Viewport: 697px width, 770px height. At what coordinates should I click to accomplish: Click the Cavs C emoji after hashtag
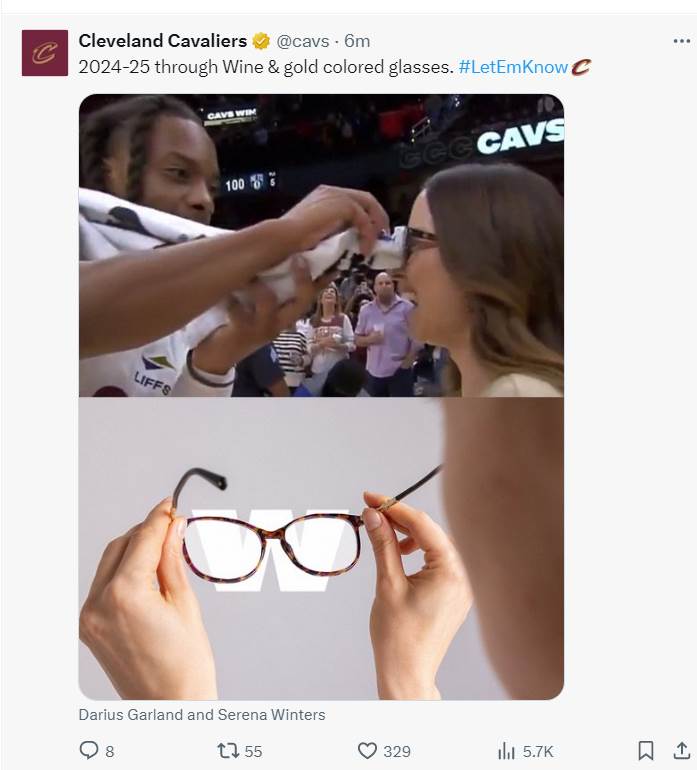click(x=581, y=67)
